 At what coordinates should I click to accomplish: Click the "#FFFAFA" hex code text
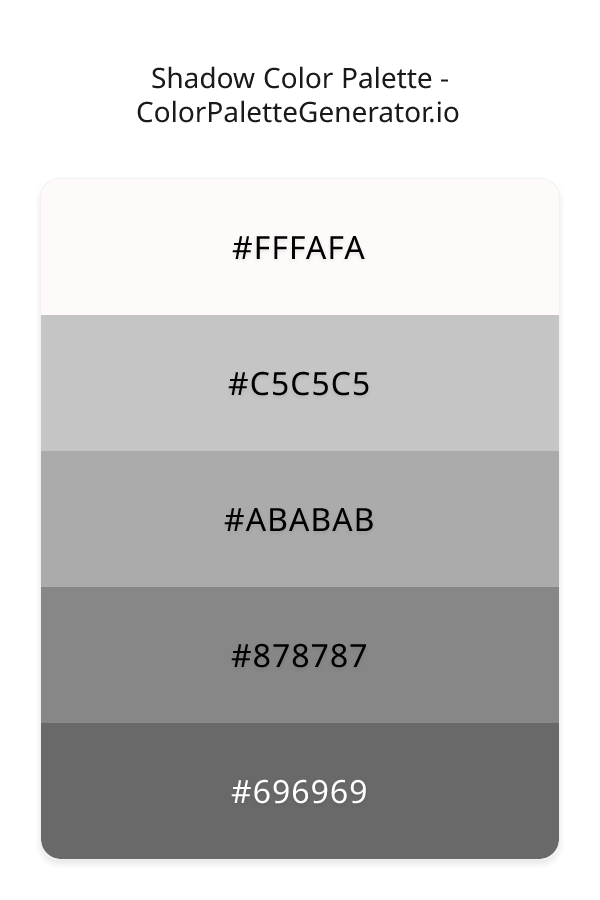[299, 248]
